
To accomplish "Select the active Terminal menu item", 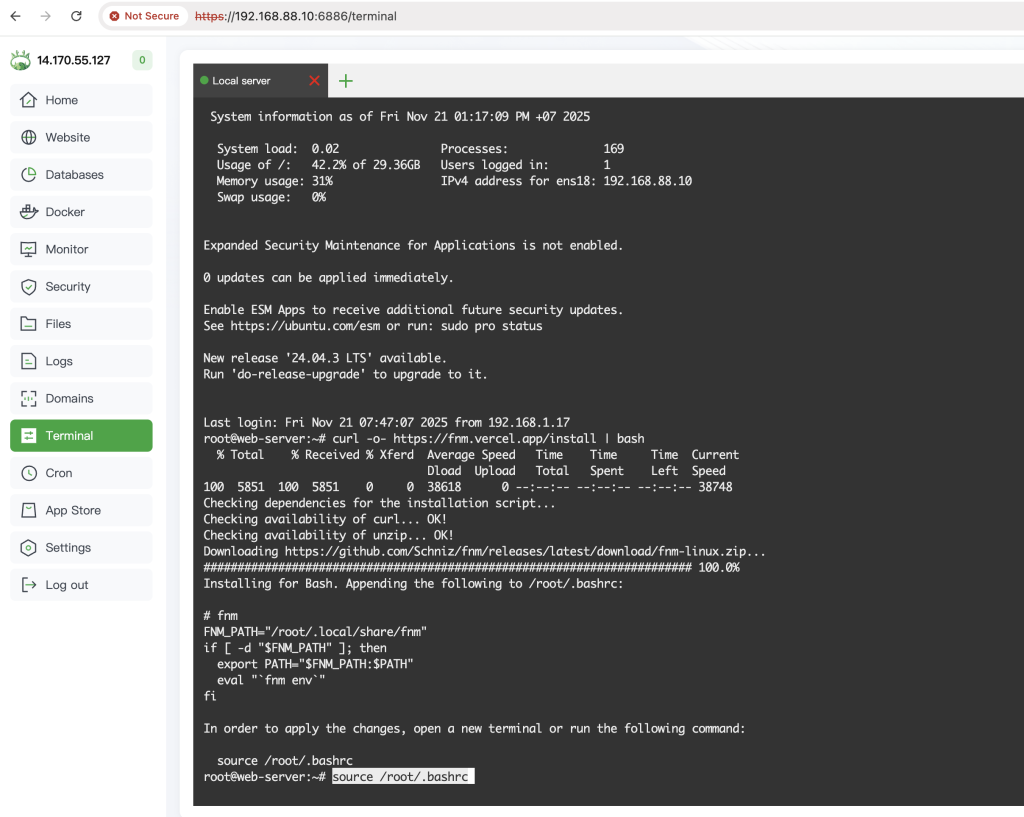I will (x=80, y=436).
